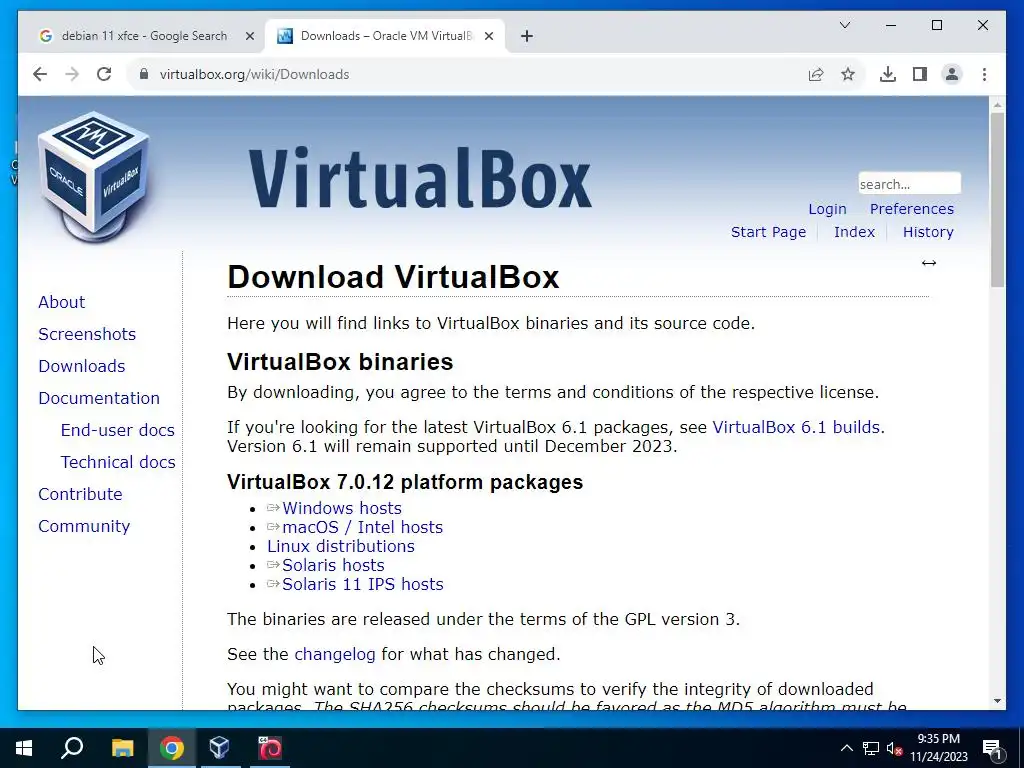Download macOS / Intel hosts package
1024x768 pixels.
(x=362, y=527)
